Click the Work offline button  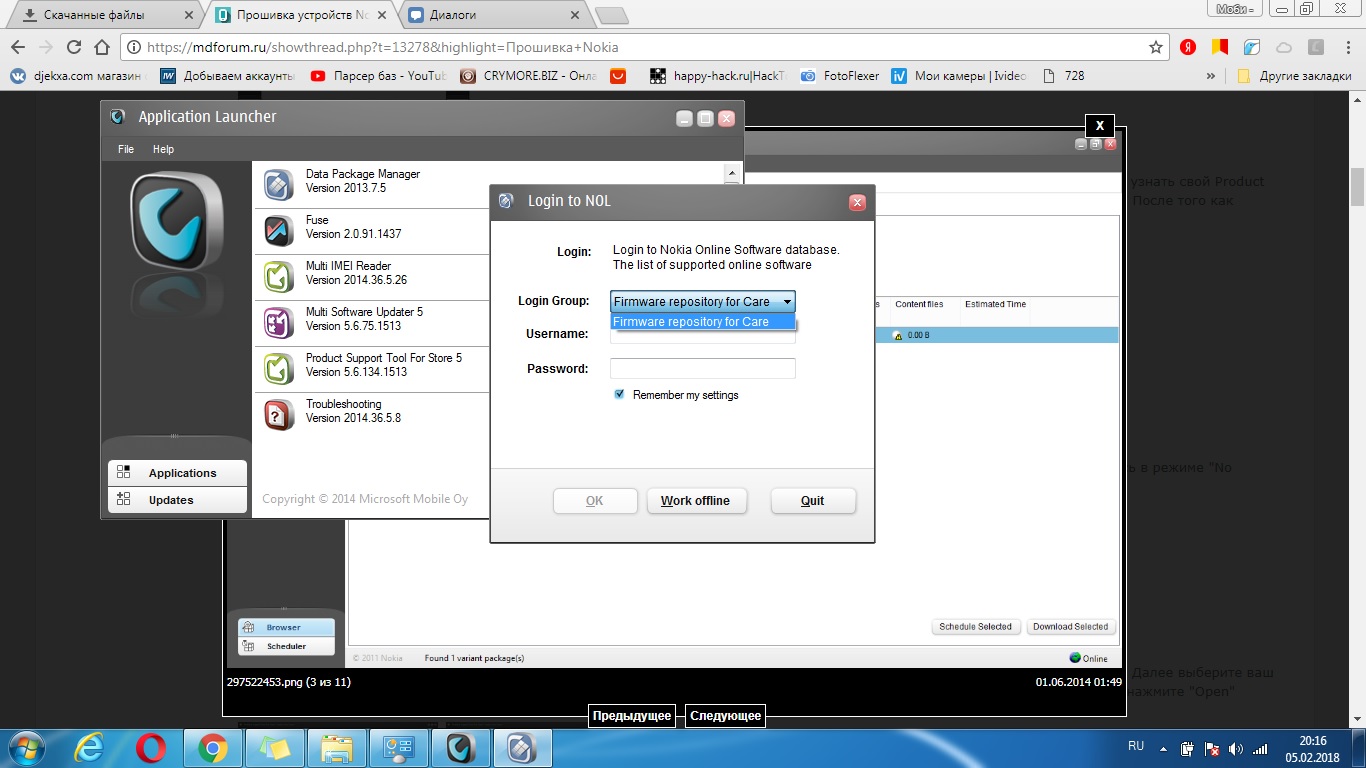coord(695,501)
